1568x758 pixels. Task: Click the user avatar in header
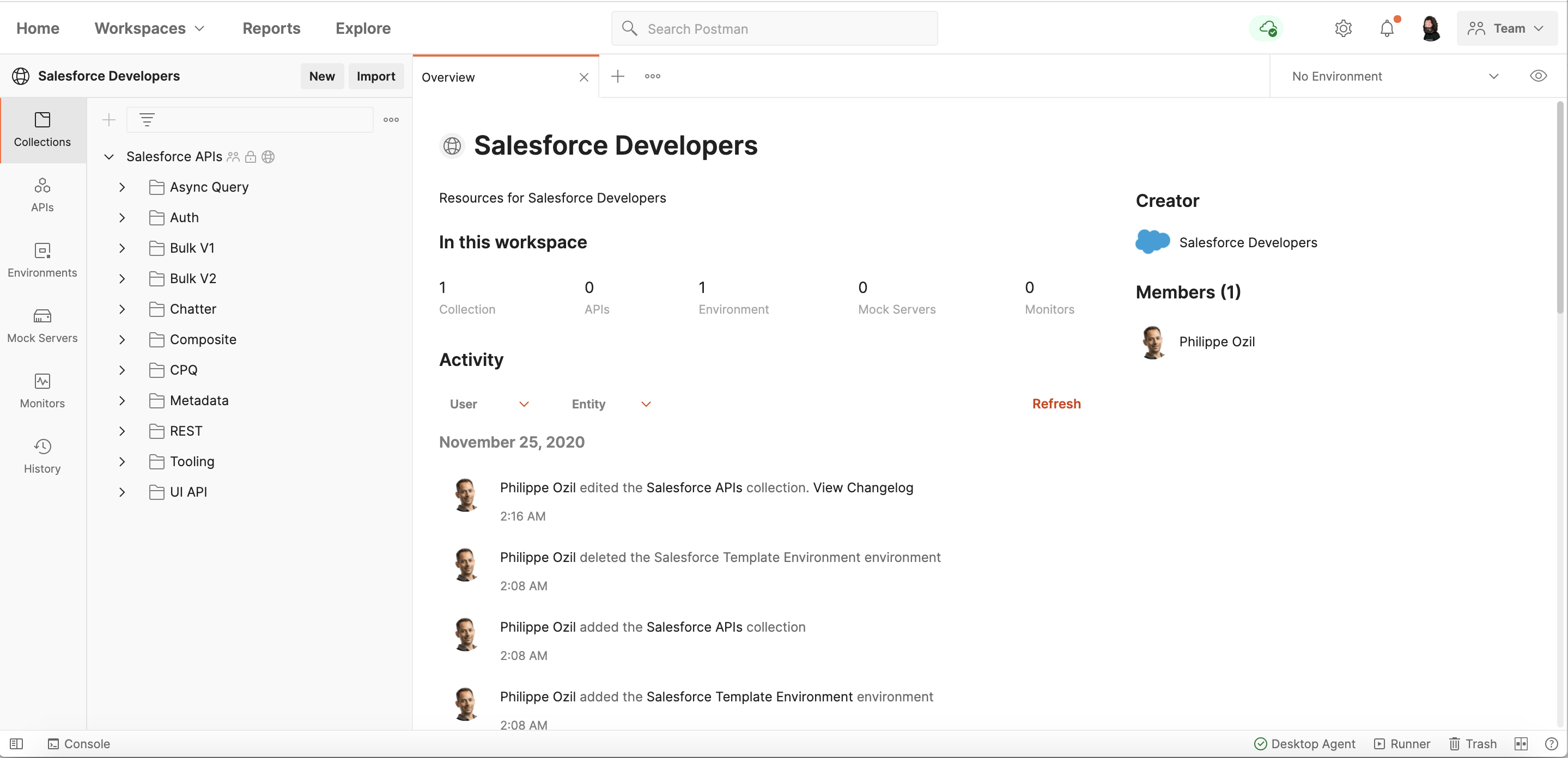[1431, 29]
